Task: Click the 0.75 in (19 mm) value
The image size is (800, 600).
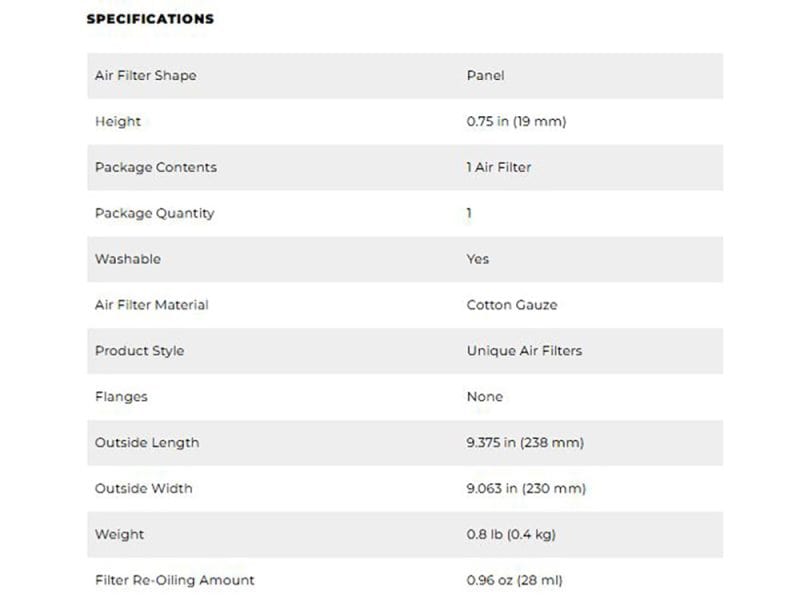Action: (x=516, y=122)
